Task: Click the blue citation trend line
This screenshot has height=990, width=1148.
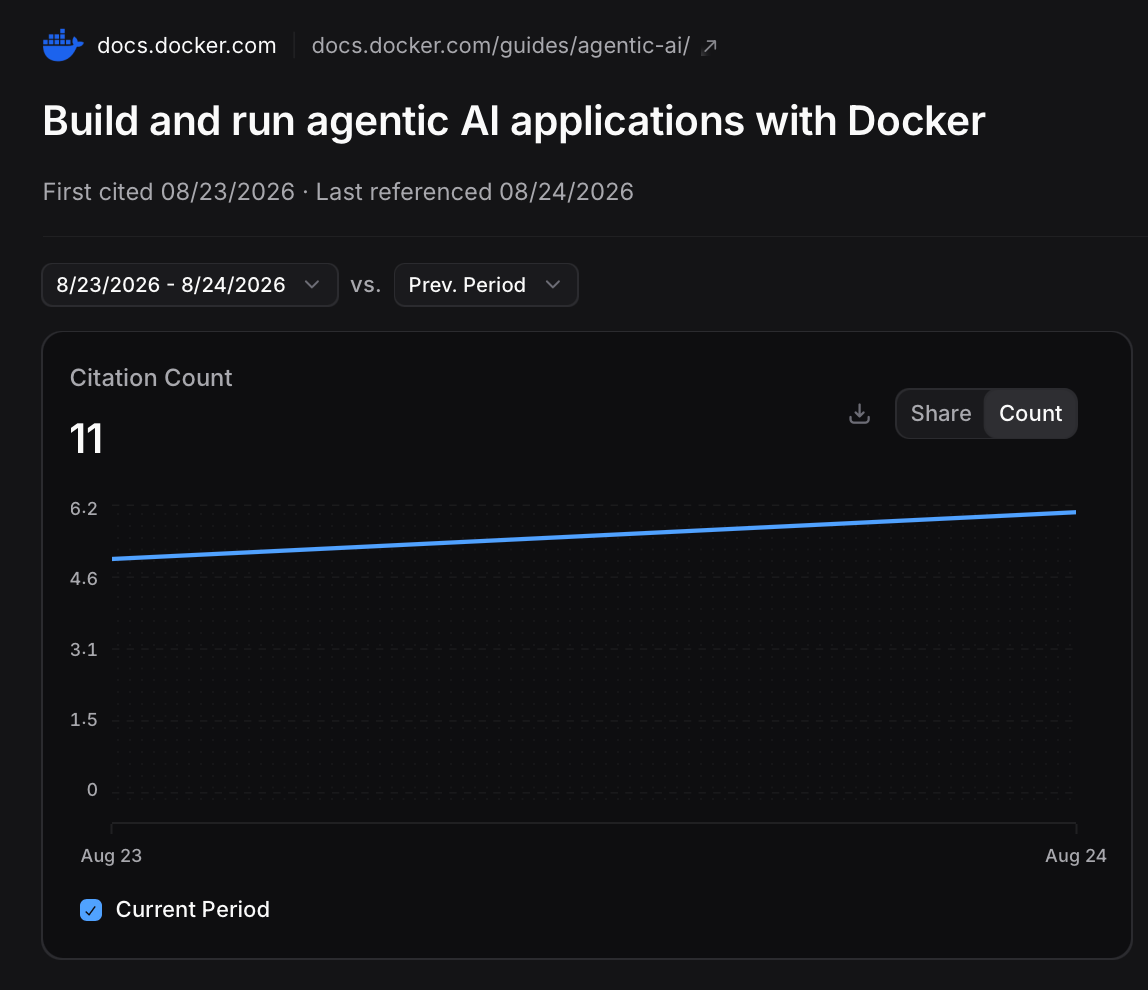Action: [x=594, y=535]
